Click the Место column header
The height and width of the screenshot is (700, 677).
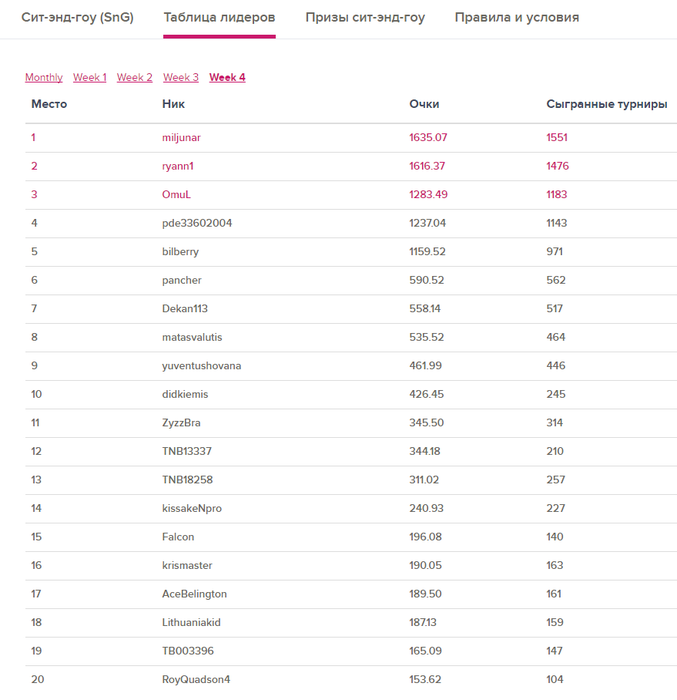tap(49, 104)
